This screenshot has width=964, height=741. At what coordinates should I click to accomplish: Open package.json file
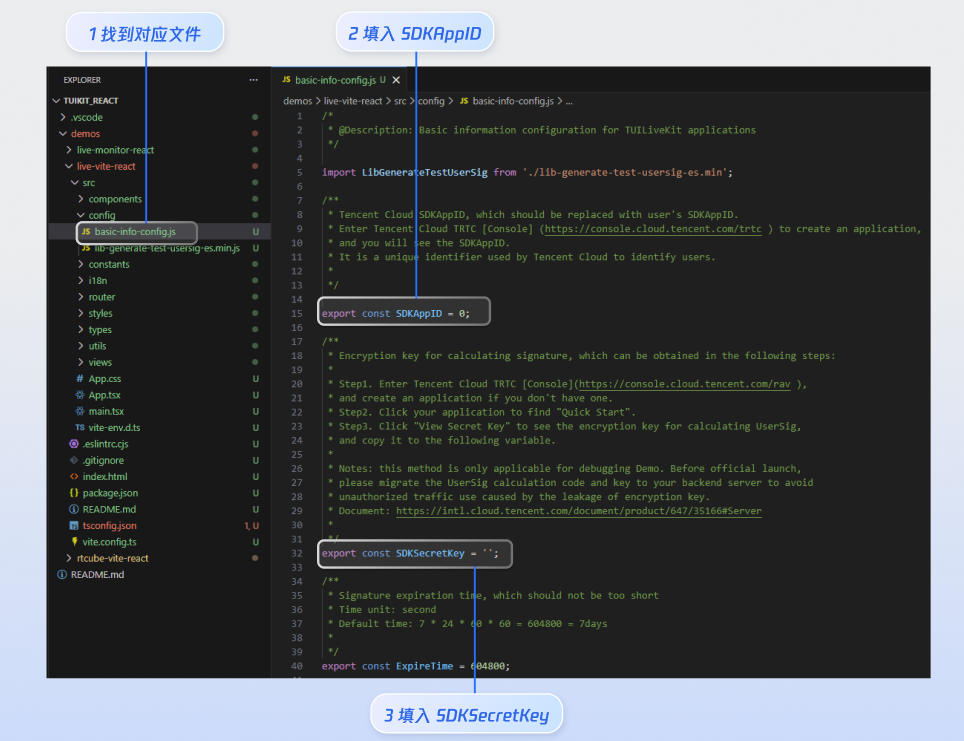(x=110, y=493)
